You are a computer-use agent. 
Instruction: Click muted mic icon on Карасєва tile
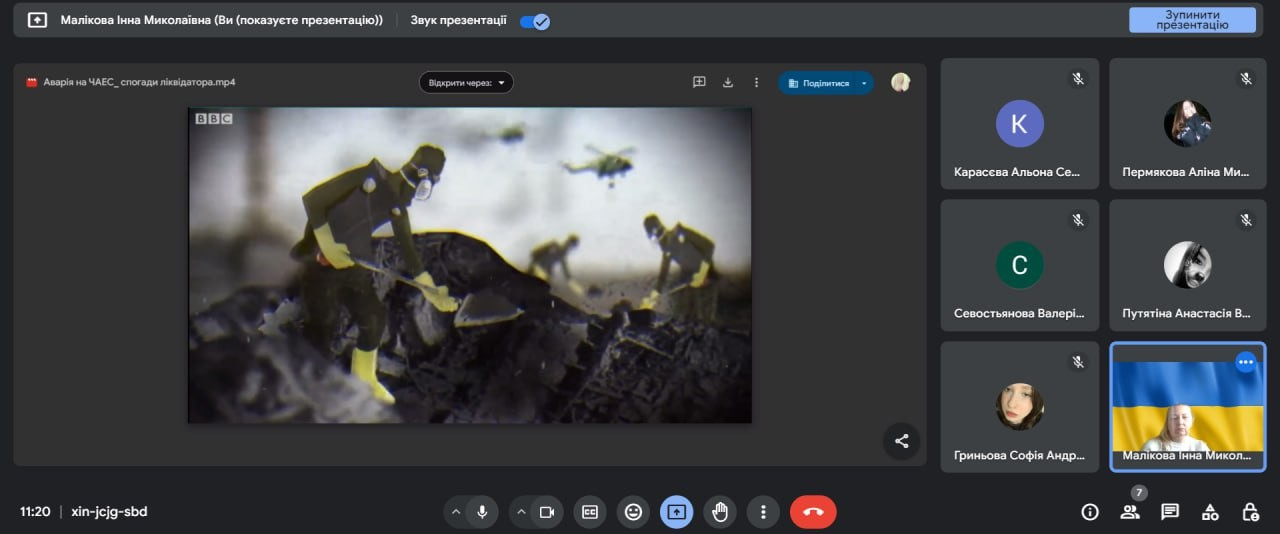click(x=1078, y=78)
